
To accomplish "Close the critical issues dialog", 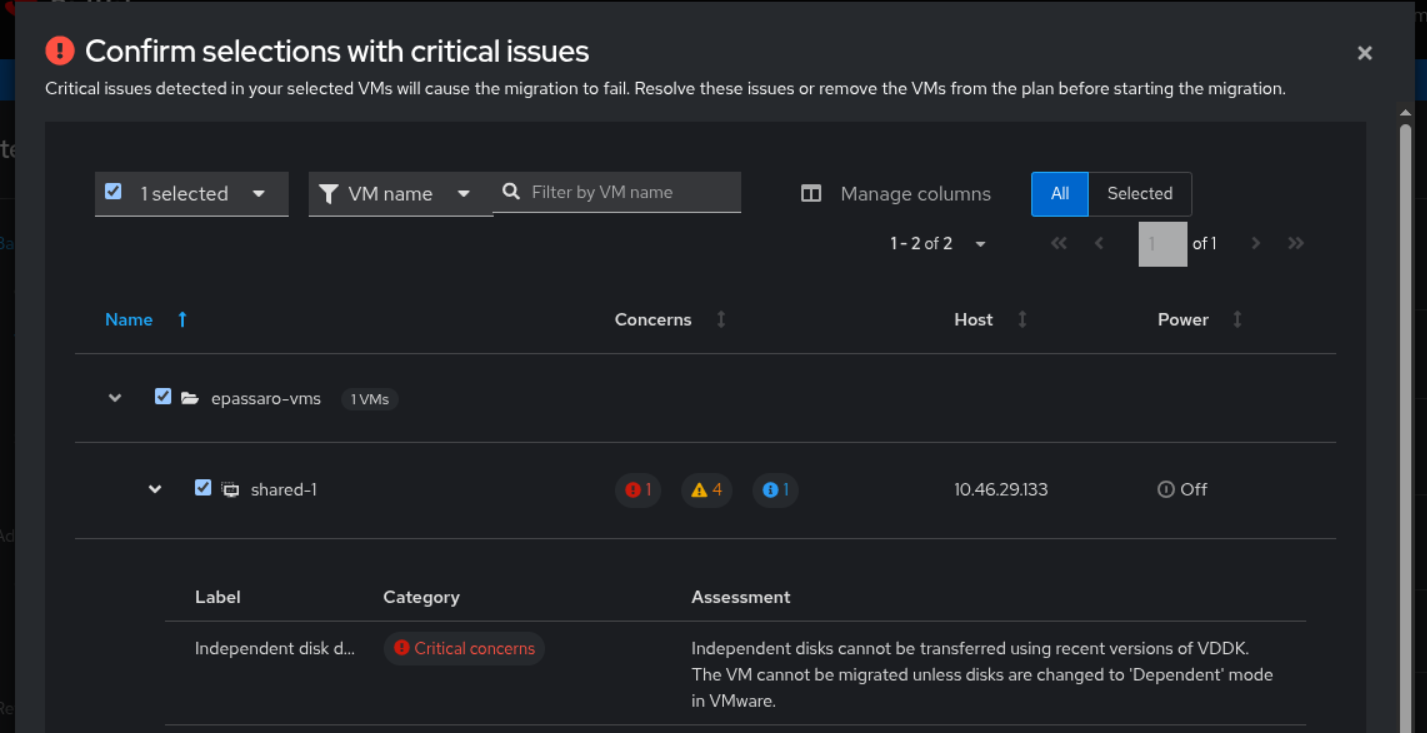I will [1364, 53].
